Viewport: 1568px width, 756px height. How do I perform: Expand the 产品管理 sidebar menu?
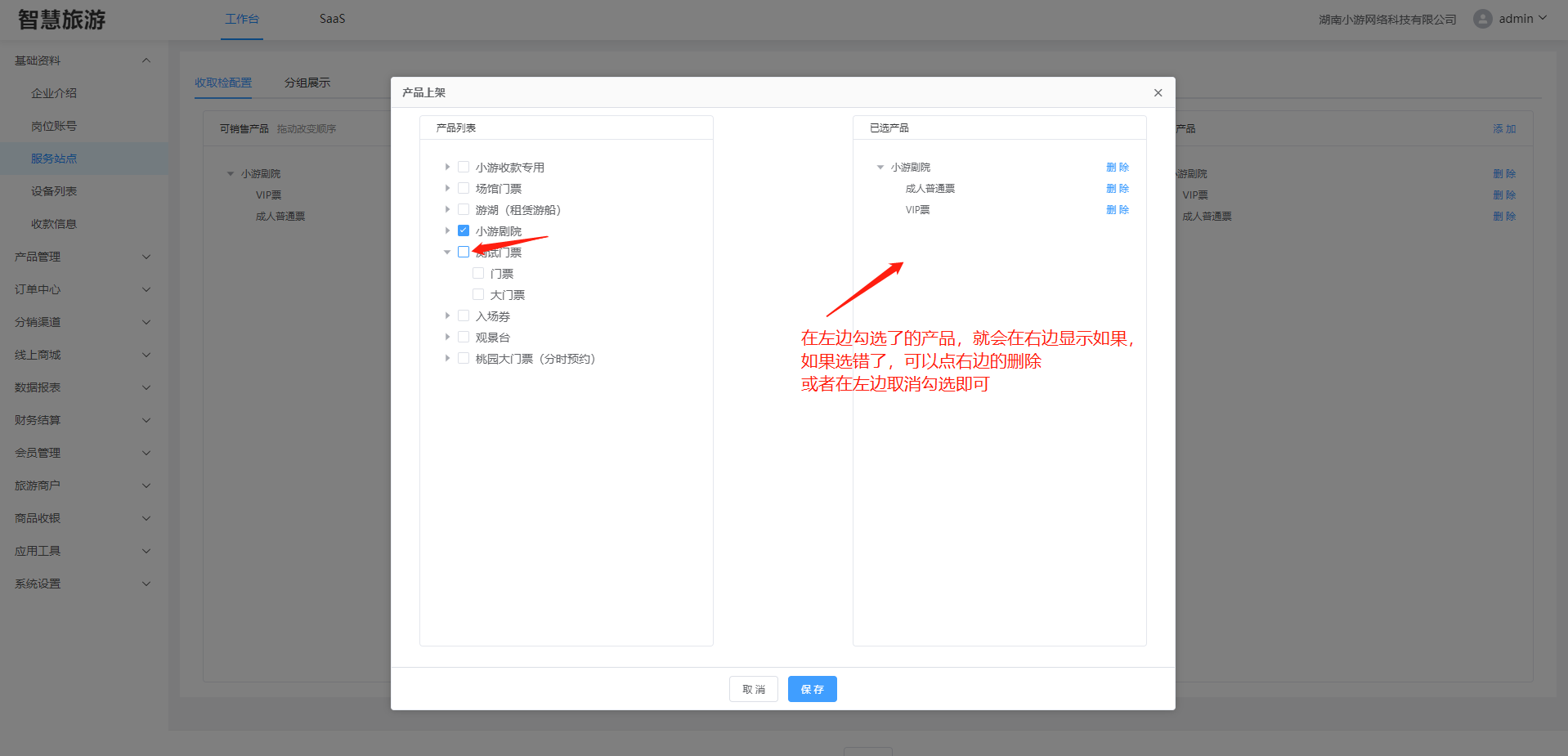[82, 257]
